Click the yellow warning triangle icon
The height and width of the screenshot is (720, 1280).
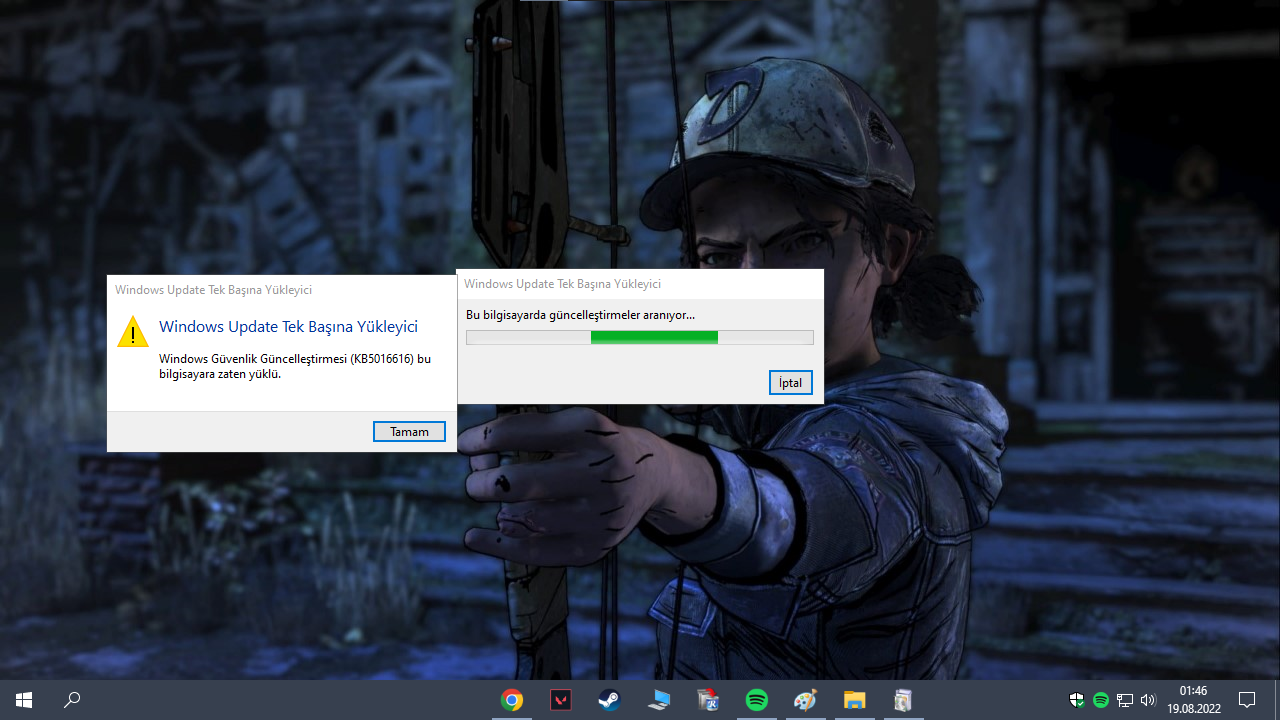[133, 332]
